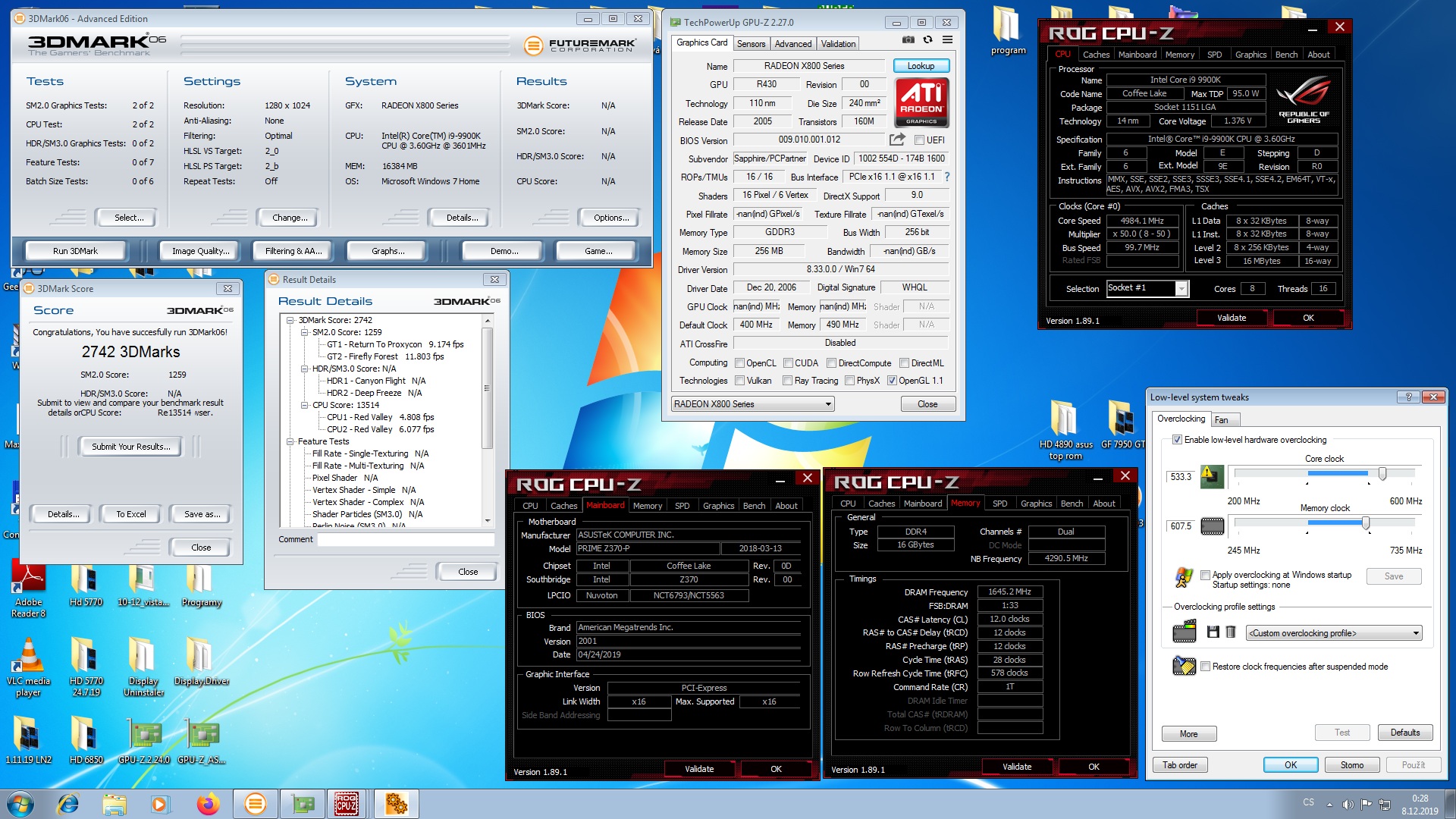Click ROG CPU-Z taskbar icon

tap(347, 804)
